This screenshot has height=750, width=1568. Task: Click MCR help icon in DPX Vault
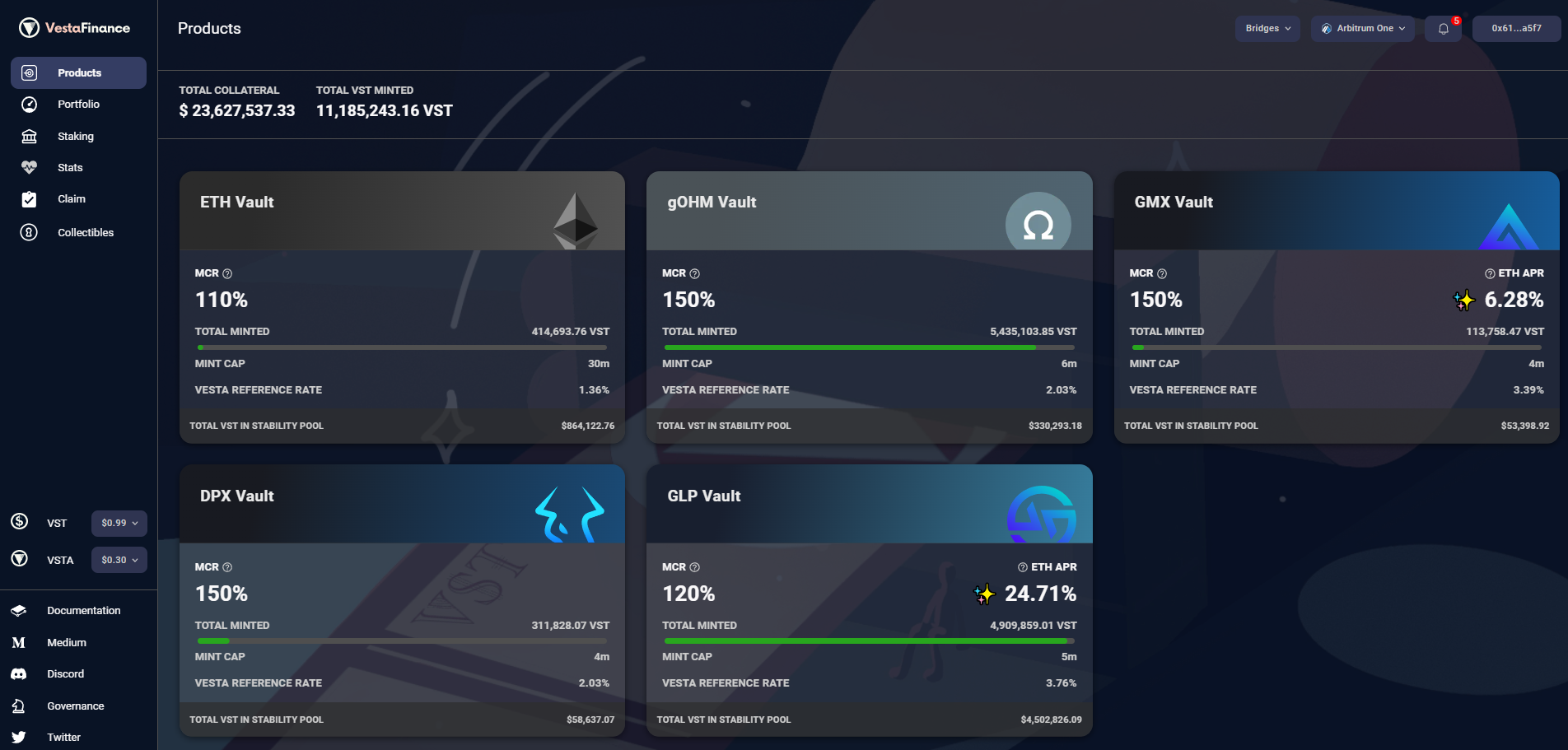coord(227,567)
